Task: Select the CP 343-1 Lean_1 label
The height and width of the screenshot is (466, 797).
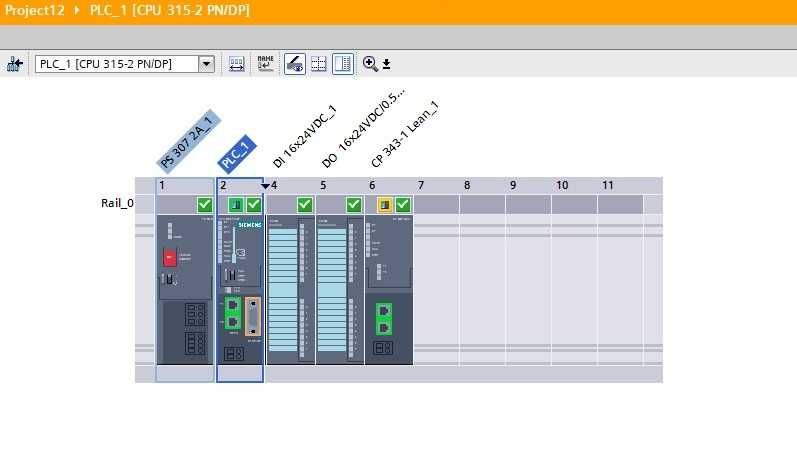Action: pos(404,135)
